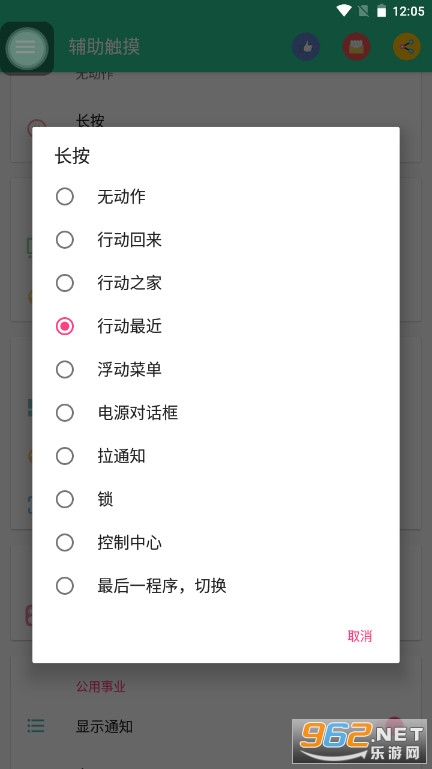Viewport: 432px width, 769px height.
Task: Open the thumbs-up rate icon
Action: click(306, 47)
